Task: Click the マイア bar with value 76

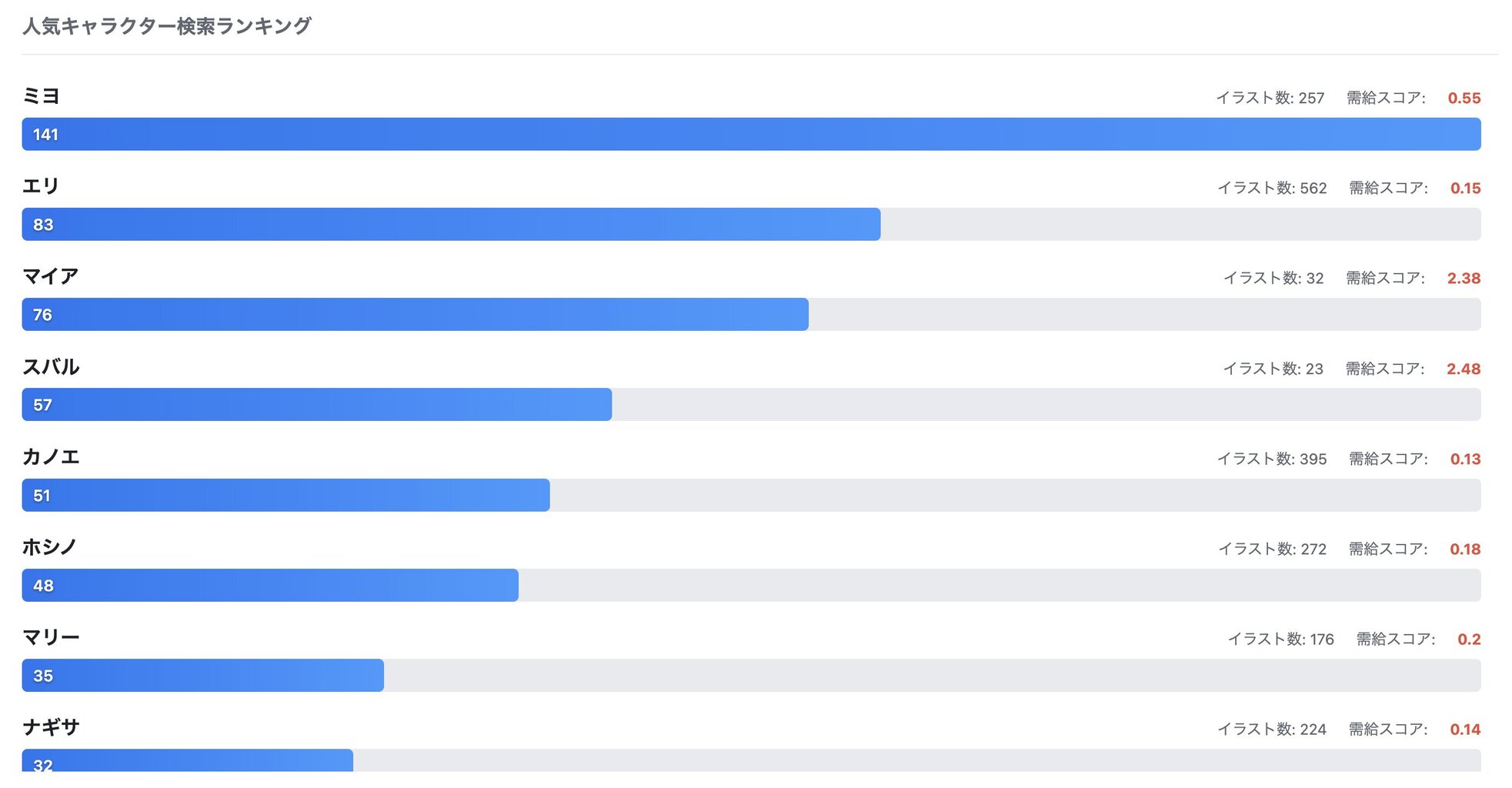Action: [x=415, y=314]
